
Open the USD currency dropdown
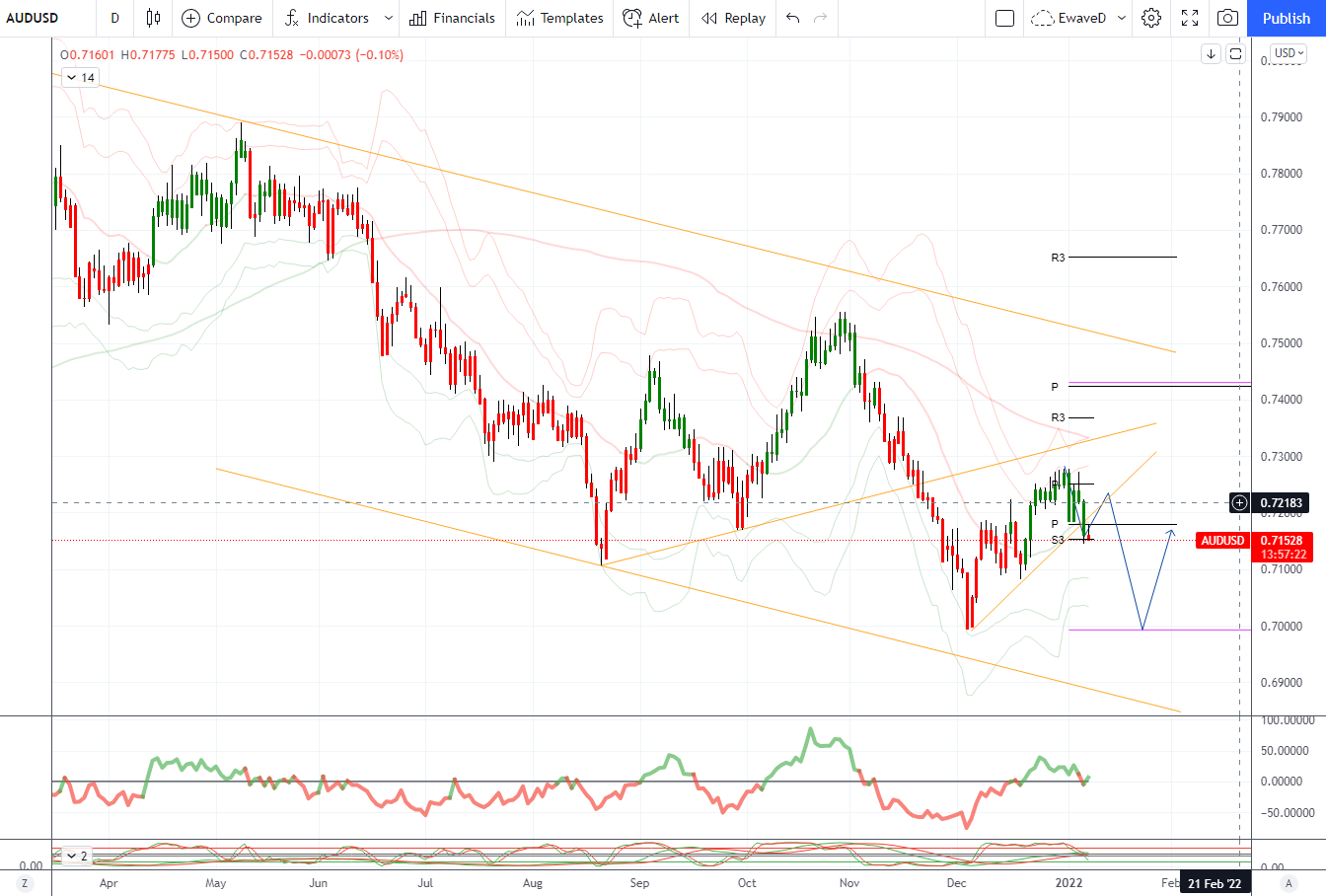(x=1289, y=53)
